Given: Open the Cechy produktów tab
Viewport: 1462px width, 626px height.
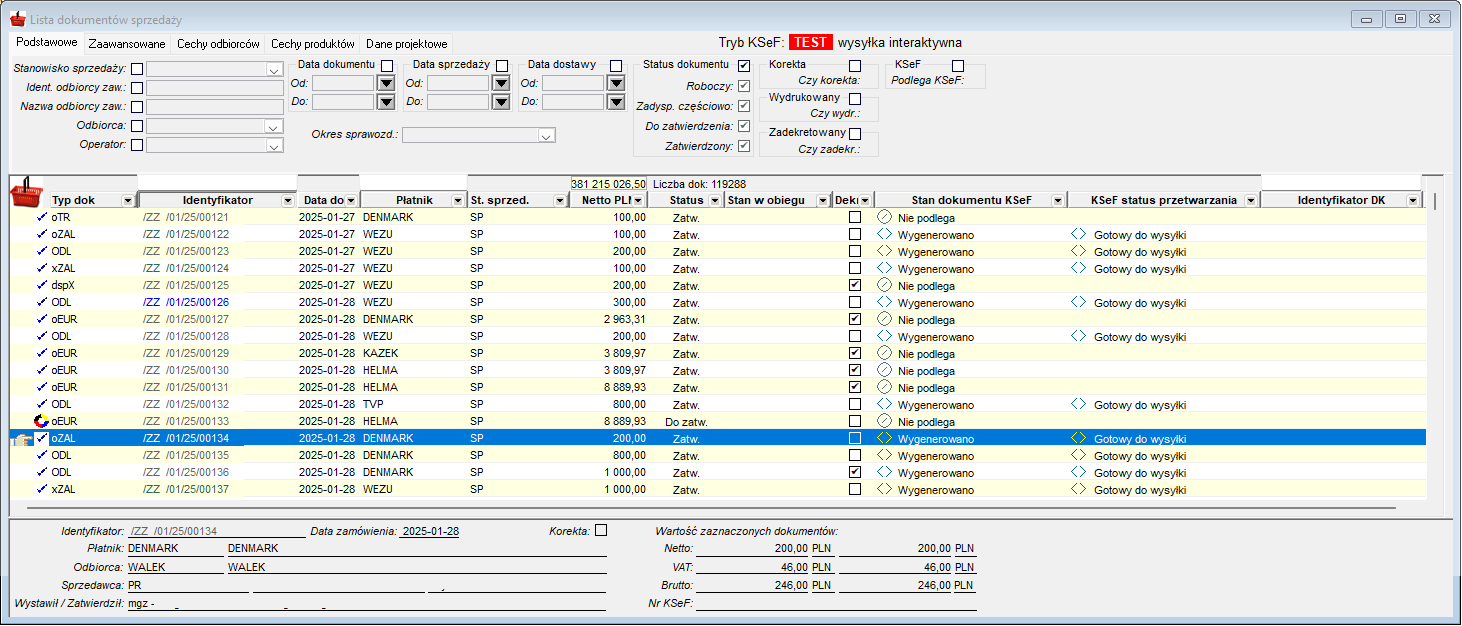Looking at the screenshot, I should point(313,44).
